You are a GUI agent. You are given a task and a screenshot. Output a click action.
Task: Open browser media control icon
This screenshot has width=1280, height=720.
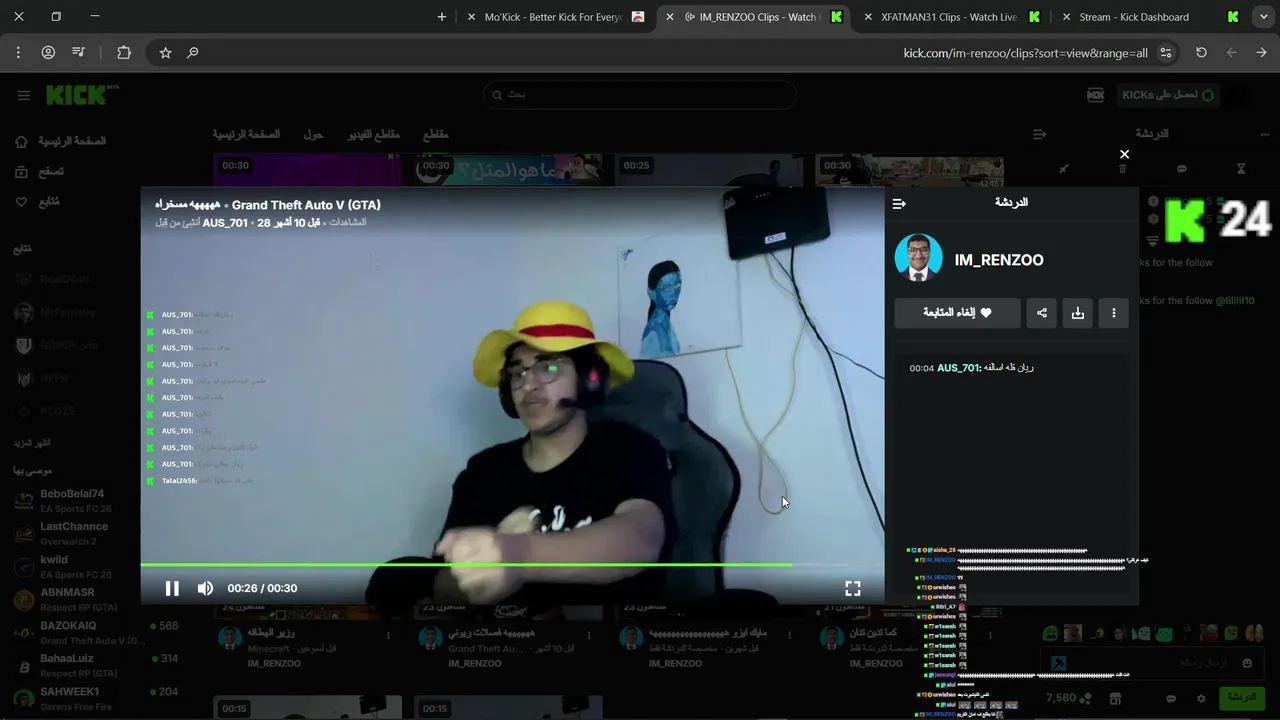tap(76, 52)
